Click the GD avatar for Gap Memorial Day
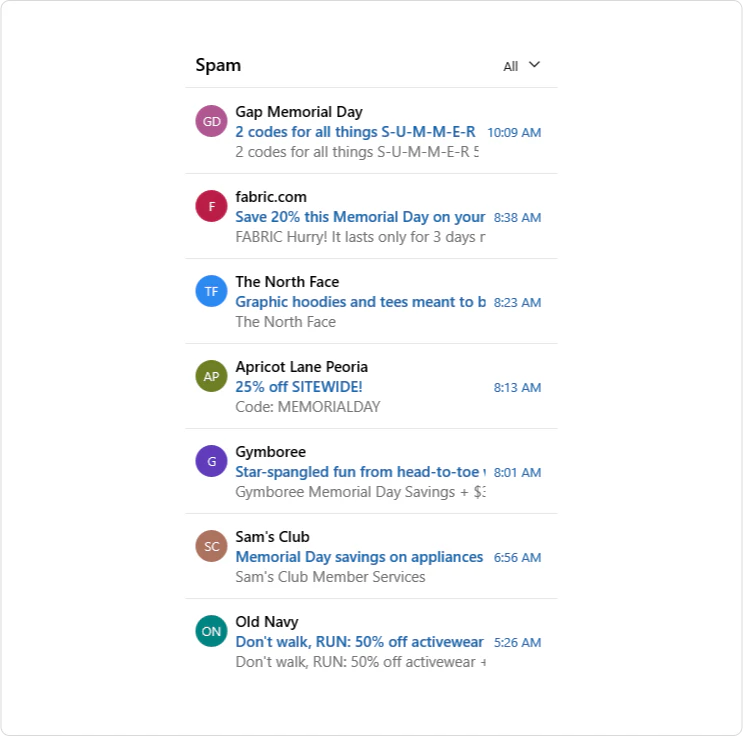 (211, 121)
